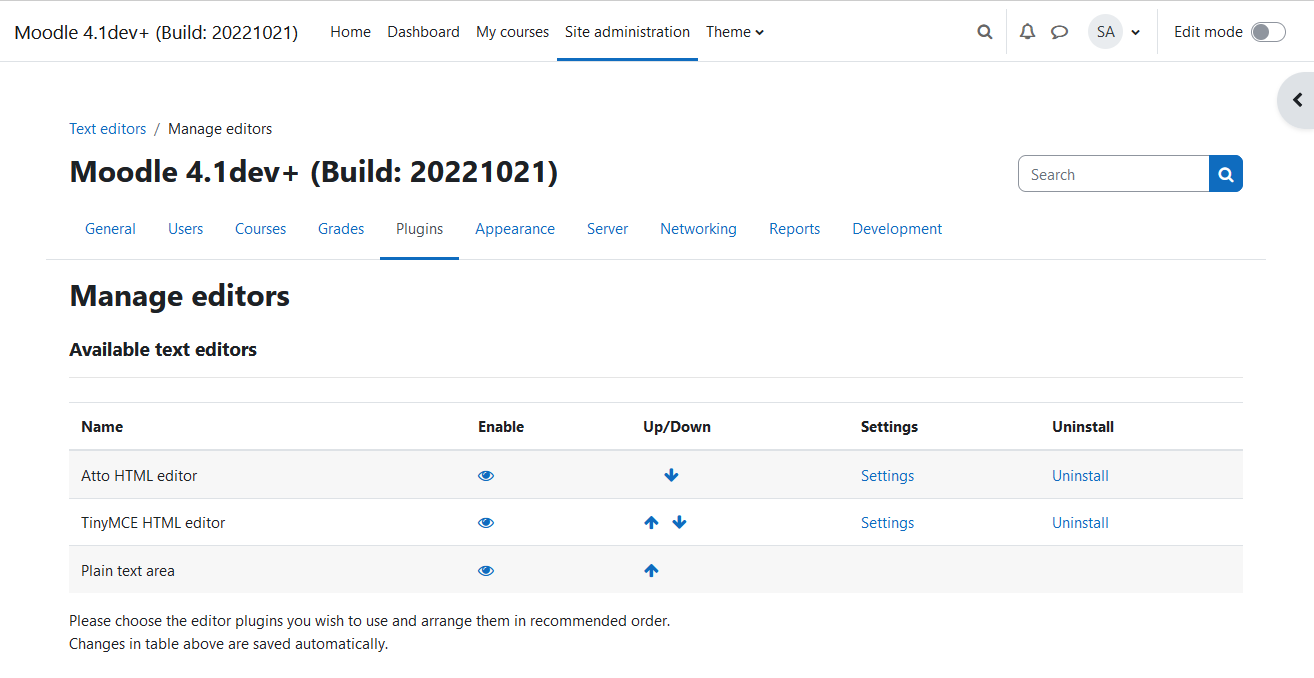Open Dashboard in top navigation
Viewport: 1314px width, 678px height.
[x=423, y=32]
